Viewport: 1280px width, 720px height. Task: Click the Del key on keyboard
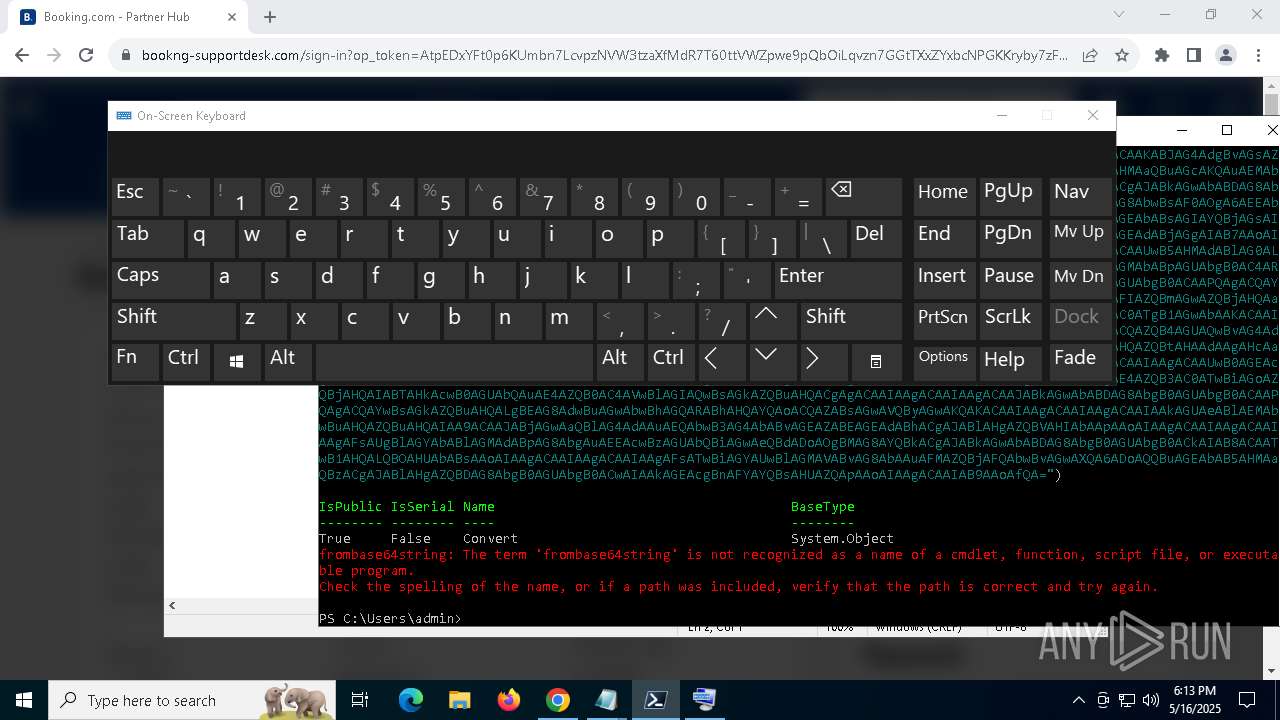coord(875,239)
